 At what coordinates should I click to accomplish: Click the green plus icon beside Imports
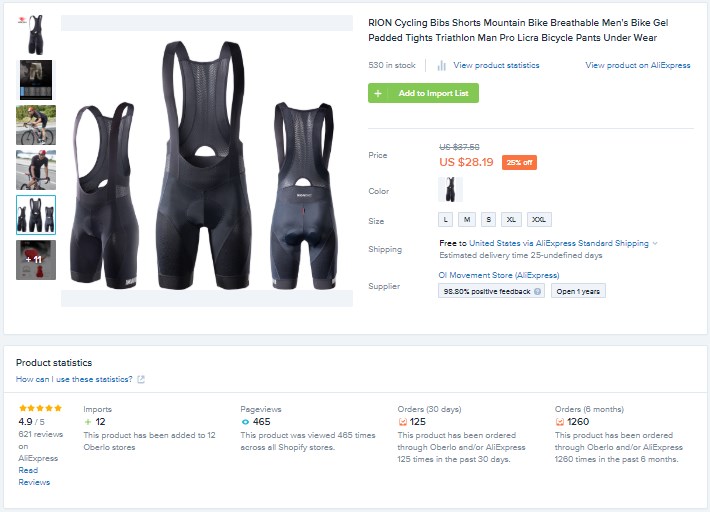coord(88,422)
